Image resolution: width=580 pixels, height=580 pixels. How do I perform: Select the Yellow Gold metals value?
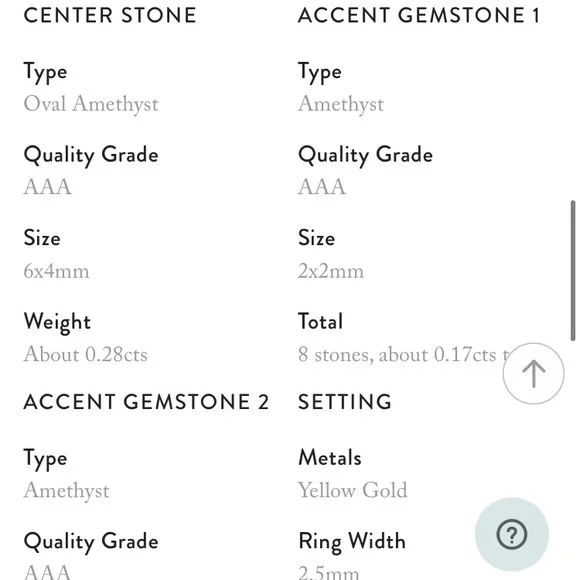tap(353, 490)
